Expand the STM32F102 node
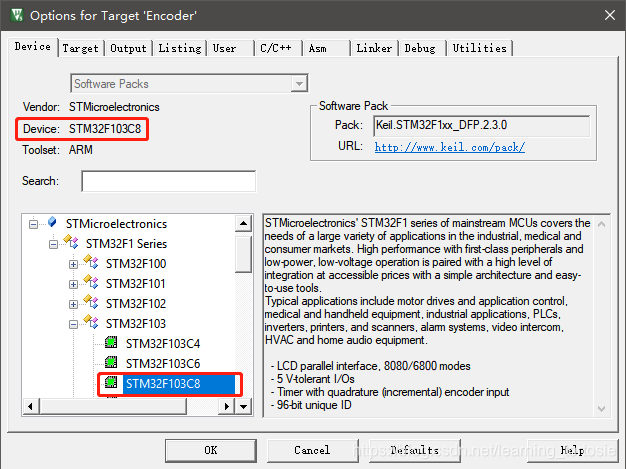 73,304
